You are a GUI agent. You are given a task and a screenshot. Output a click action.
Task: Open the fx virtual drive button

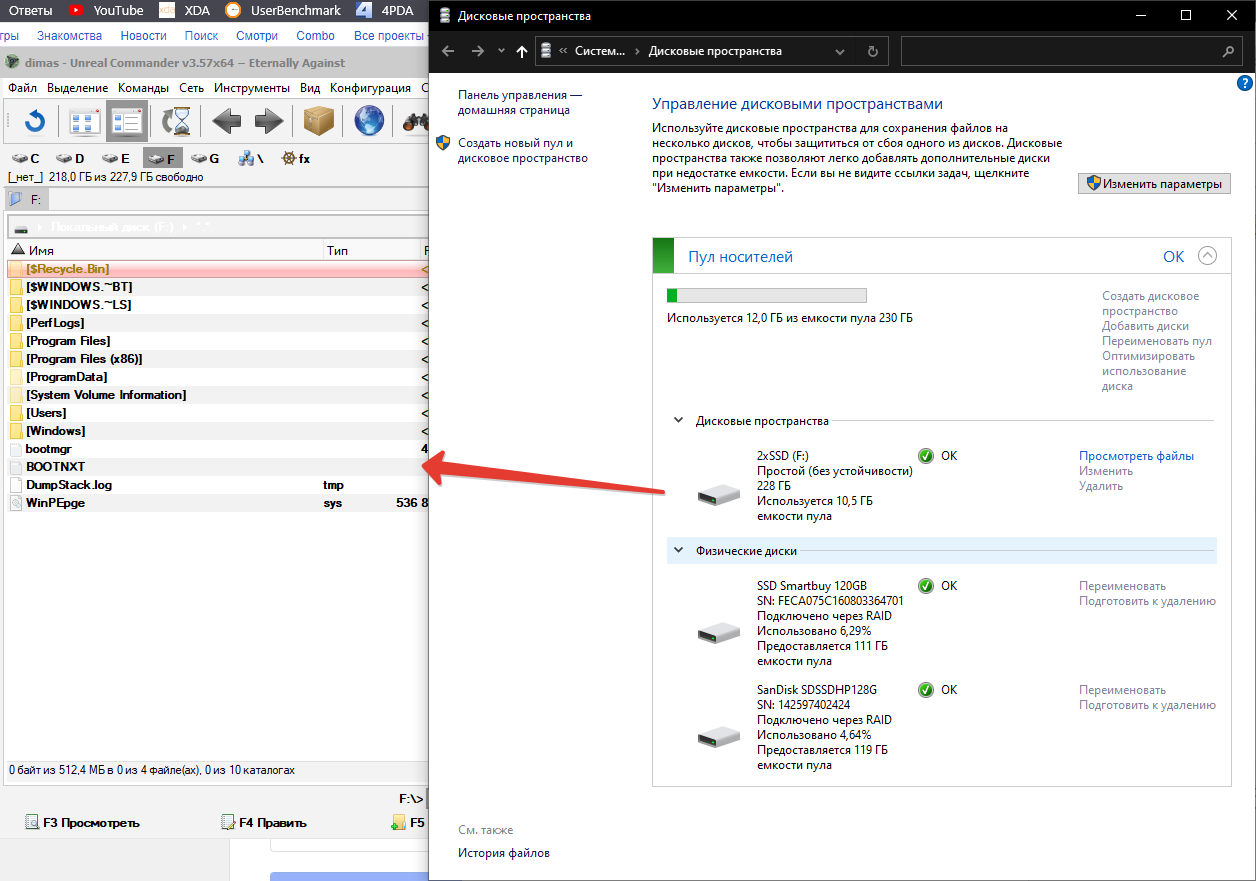(295, 158)
